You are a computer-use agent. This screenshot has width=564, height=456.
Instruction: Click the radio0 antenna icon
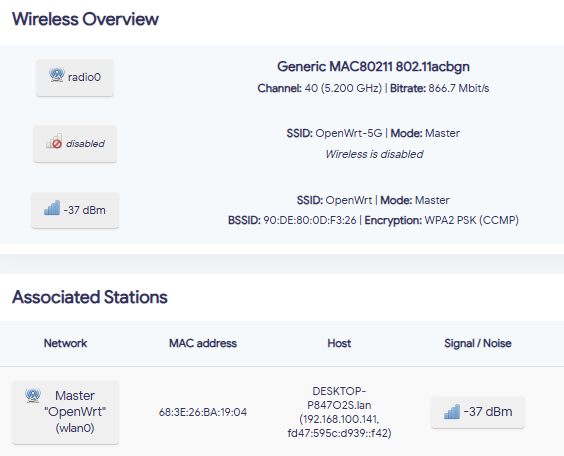coord(56,75)
